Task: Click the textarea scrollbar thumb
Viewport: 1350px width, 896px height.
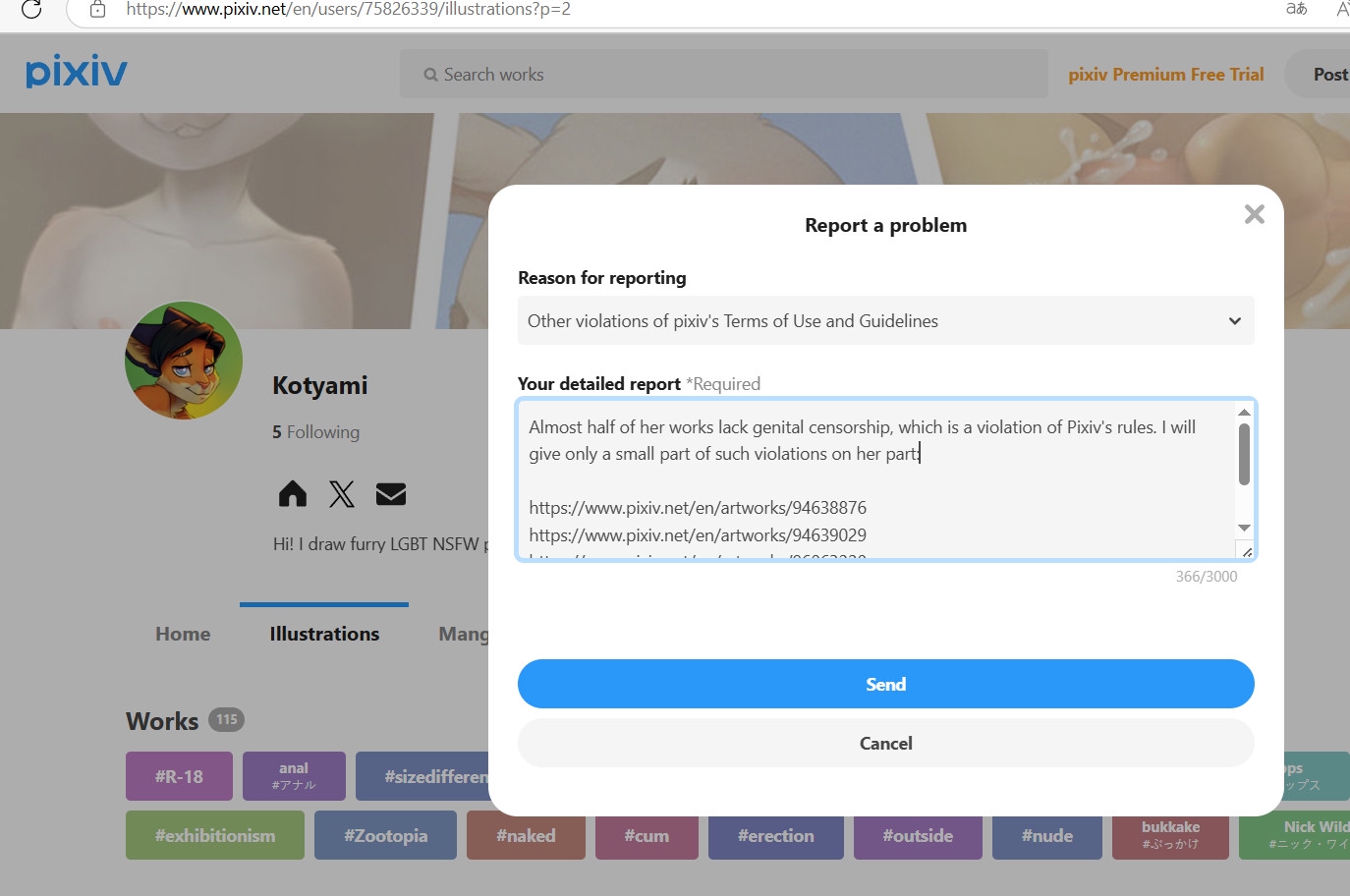Action: (1244, 454)
